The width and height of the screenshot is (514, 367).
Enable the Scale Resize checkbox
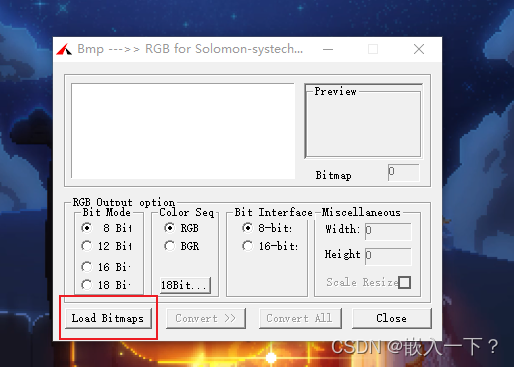pyautogui.click(x=405, y=282)
